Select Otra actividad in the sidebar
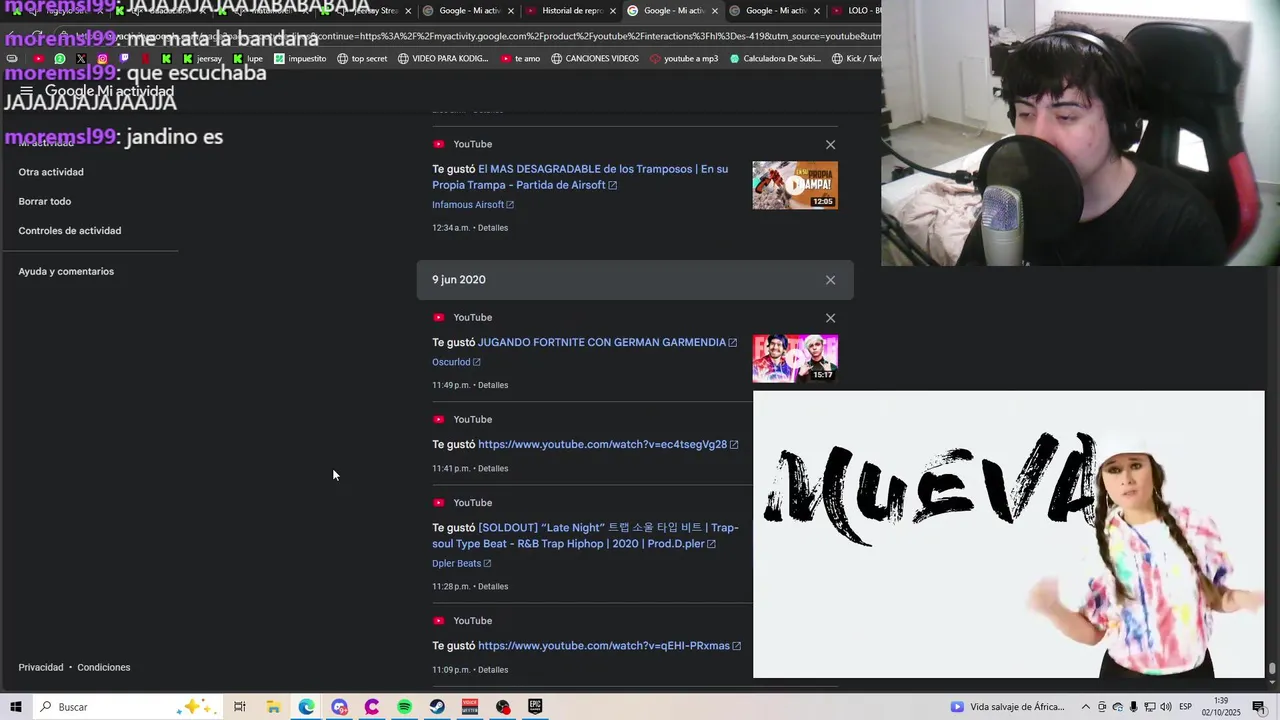1280x720 pixels. coord(51,172)
